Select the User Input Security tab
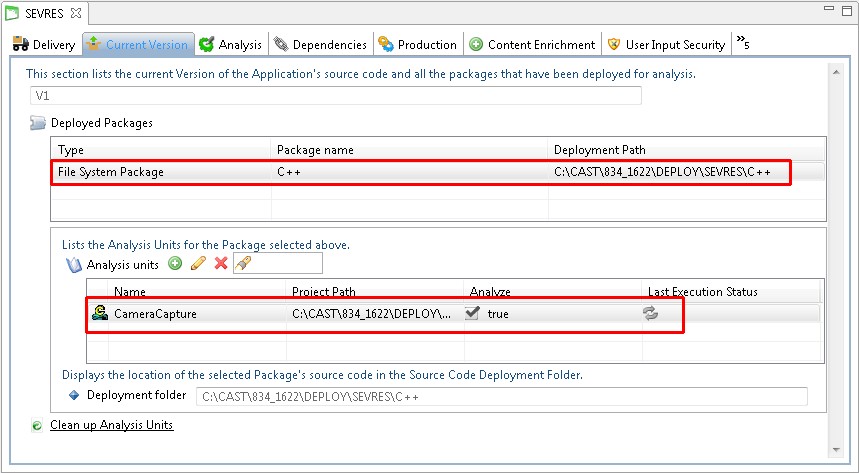Image resolution: width=859 pixels, height=473 pixels. (x=666, y=44)
